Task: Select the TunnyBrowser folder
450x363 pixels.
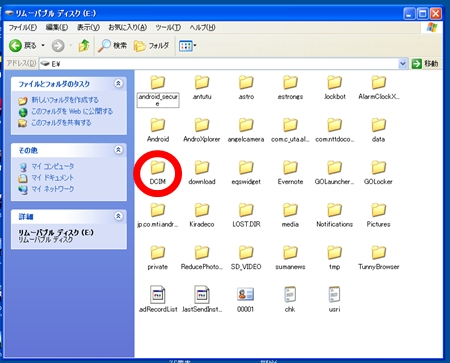Action: [x=379, y=258]
